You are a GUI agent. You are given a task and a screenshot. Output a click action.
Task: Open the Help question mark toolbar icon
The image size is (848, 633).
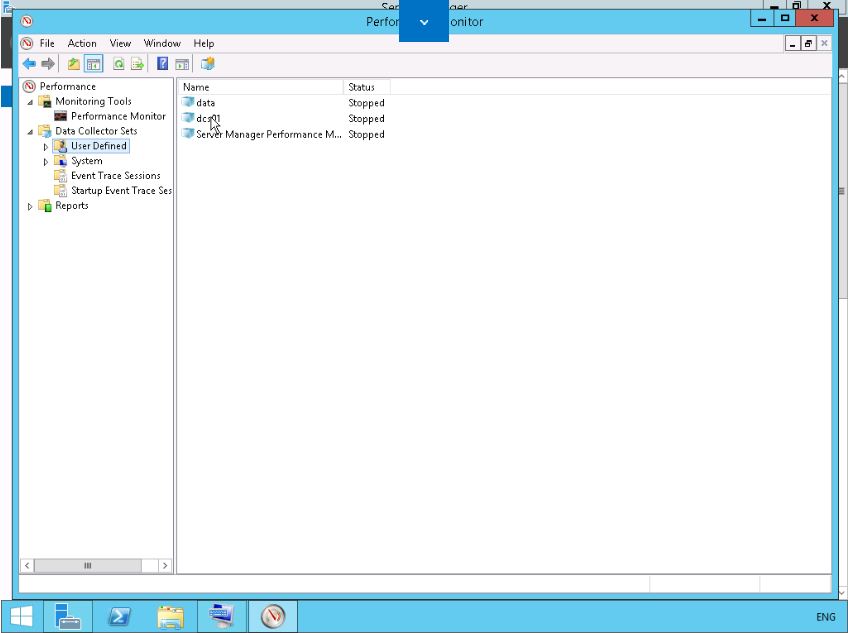point(162,64)
